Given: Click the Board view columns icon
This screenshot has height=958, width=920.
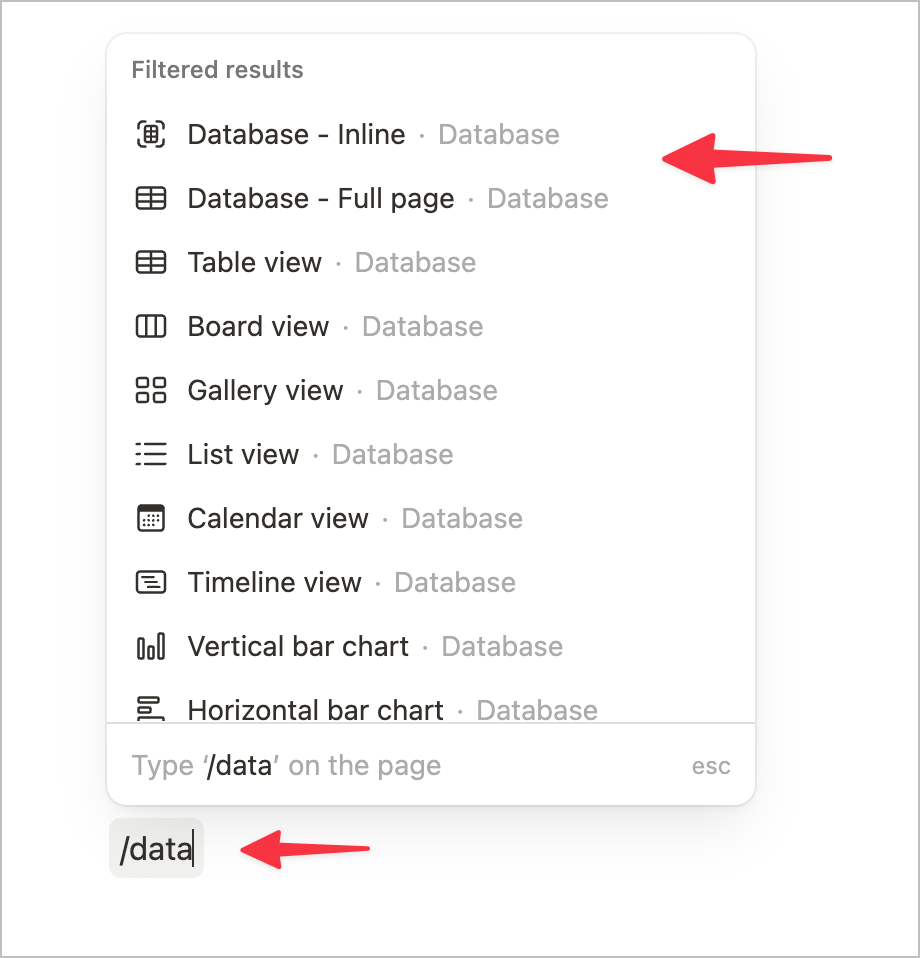Looking at the screenshot, I should (x=151, y=326).
